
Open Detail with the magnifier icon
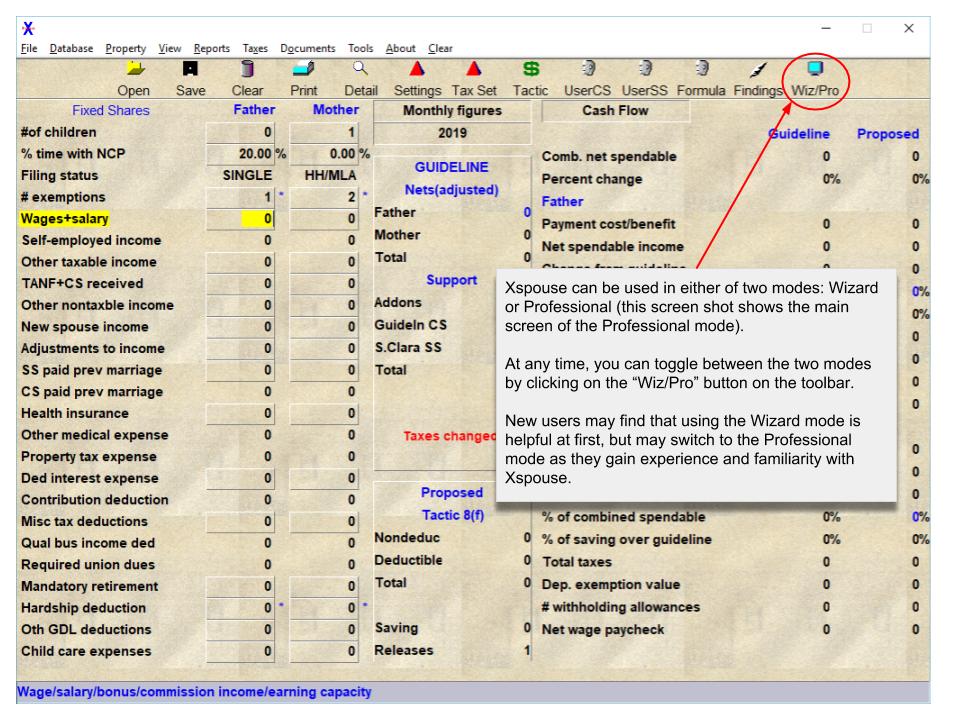361,69
